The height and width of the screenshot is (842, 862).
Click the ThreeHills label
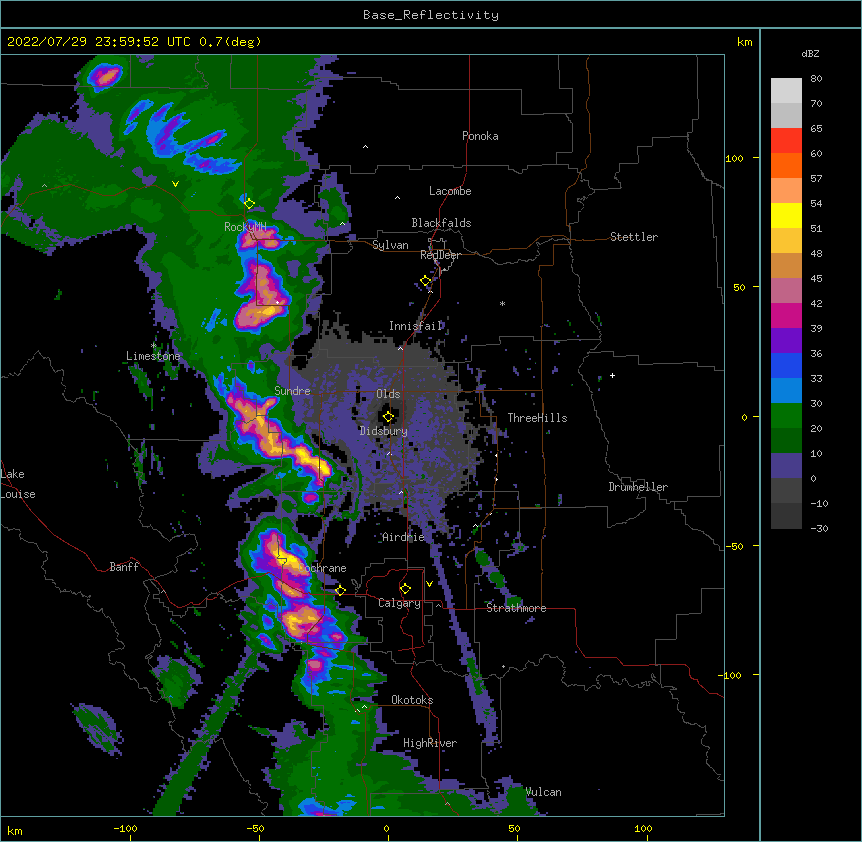click(x=537, y=418)
